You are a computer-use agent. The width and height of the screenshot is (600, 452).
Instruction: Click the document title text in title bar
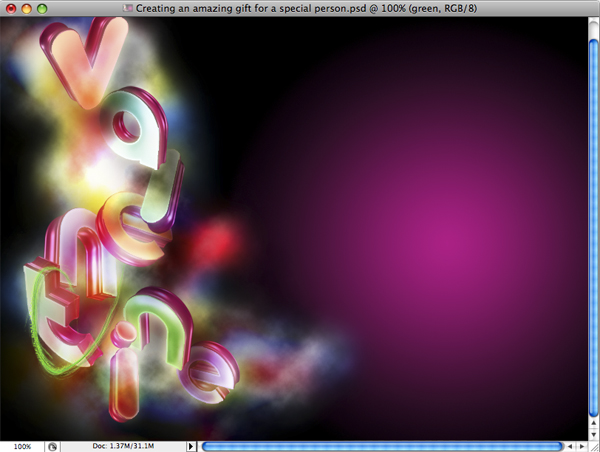coord(306,8)
